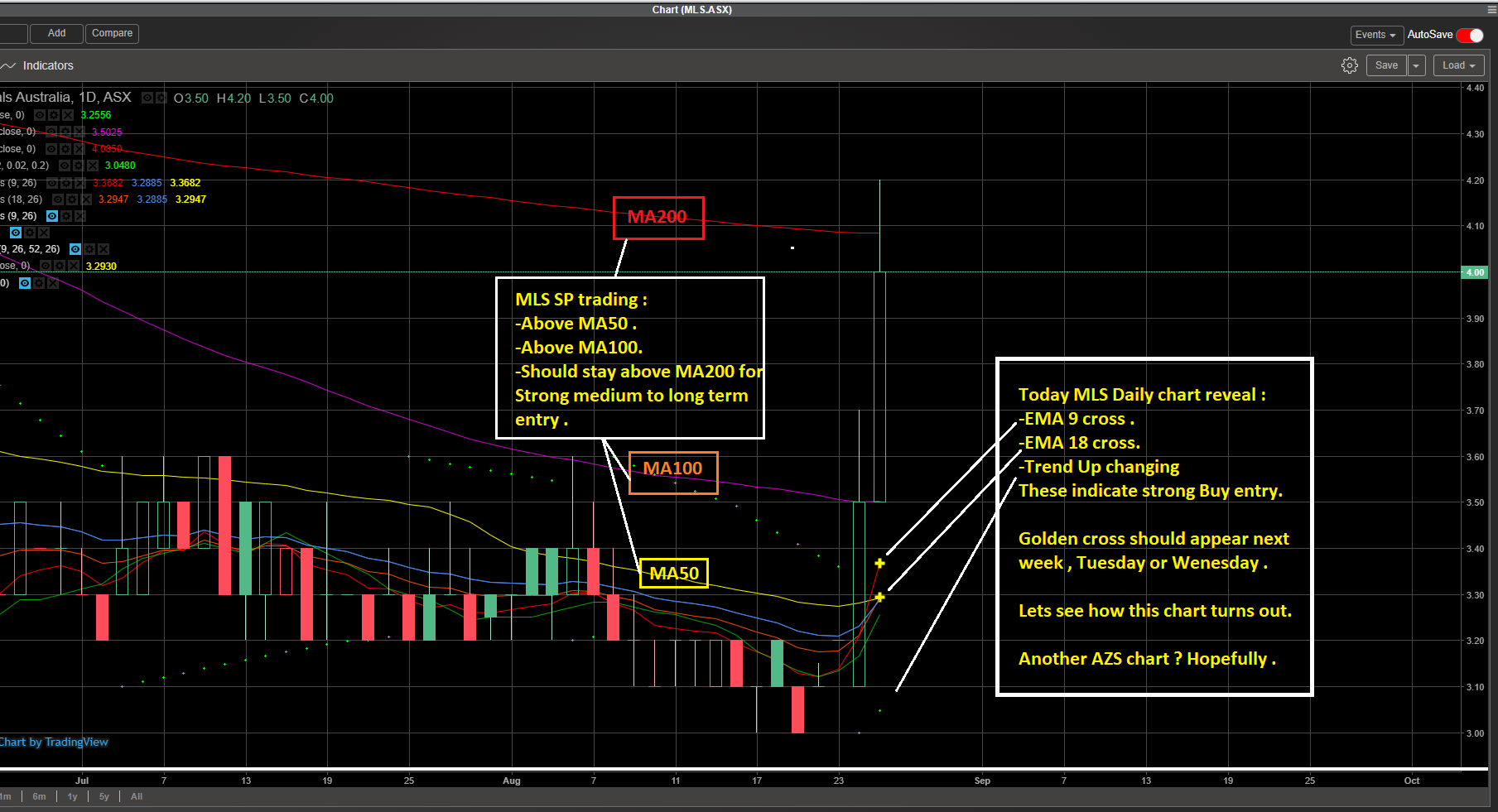Hide the indicator showing 4.0850
The width and height of the screenshot is (1498, 812).
(x=51, y=149)
